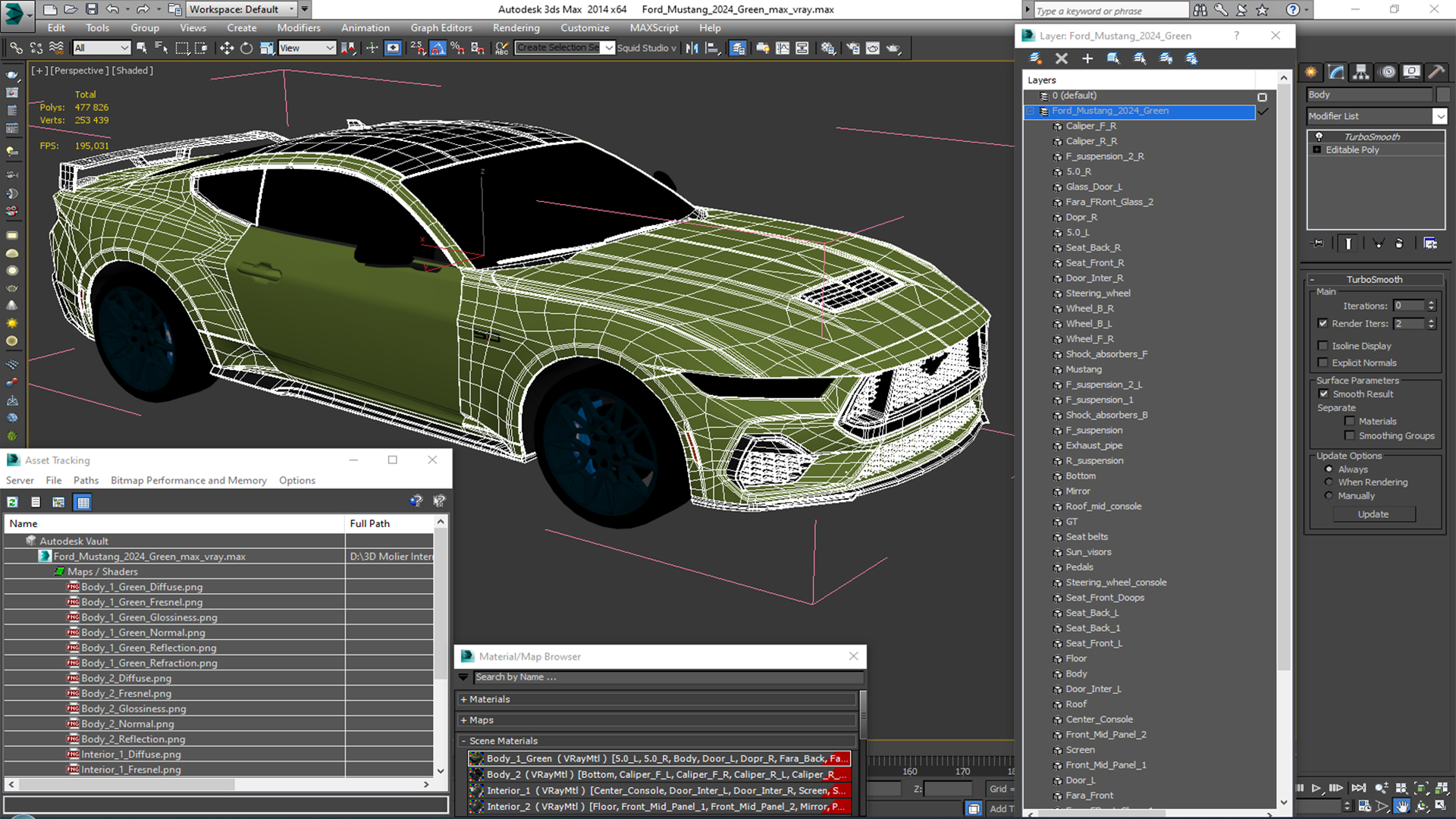Click the Shaded viewport label
Image resolution: width=1456 pixels, height=819 pixels.
133,71
